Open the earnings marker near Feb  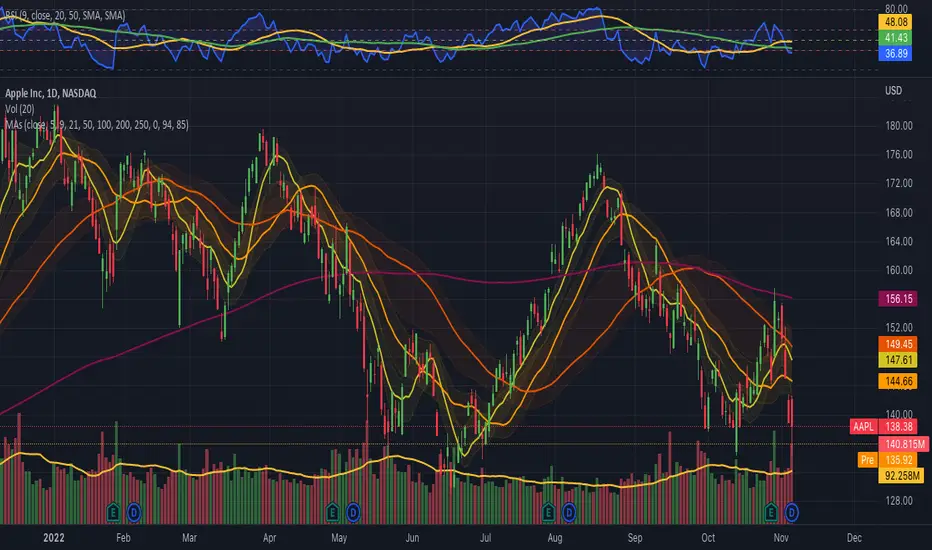tap(114, 512)
